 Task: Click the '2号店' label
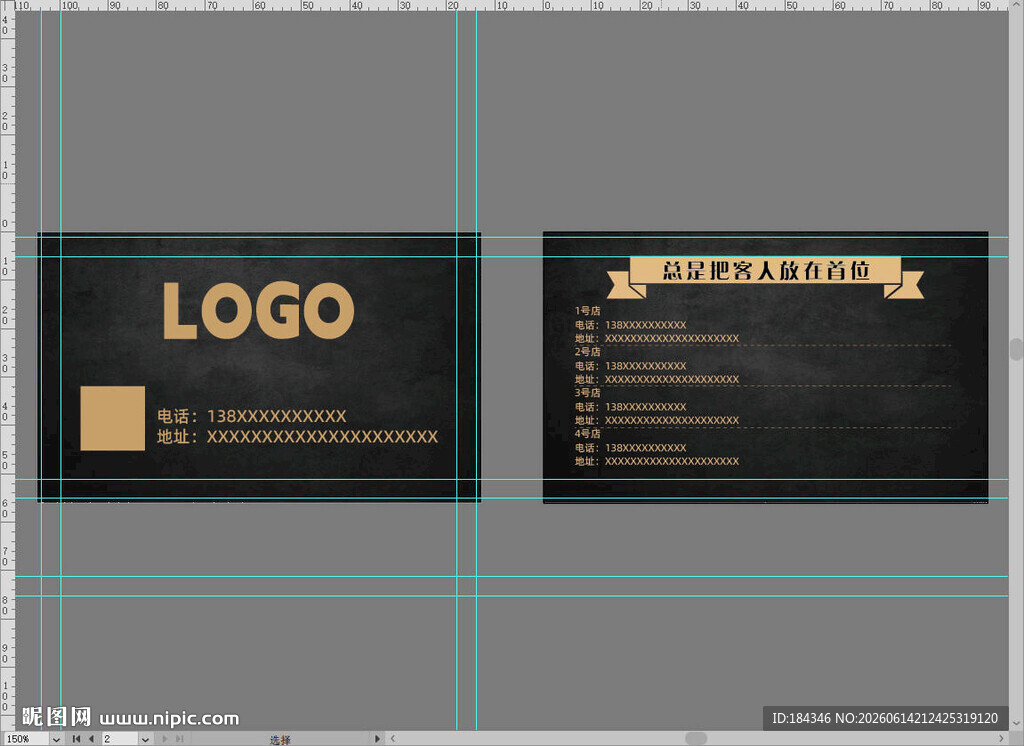coord(587,351)
